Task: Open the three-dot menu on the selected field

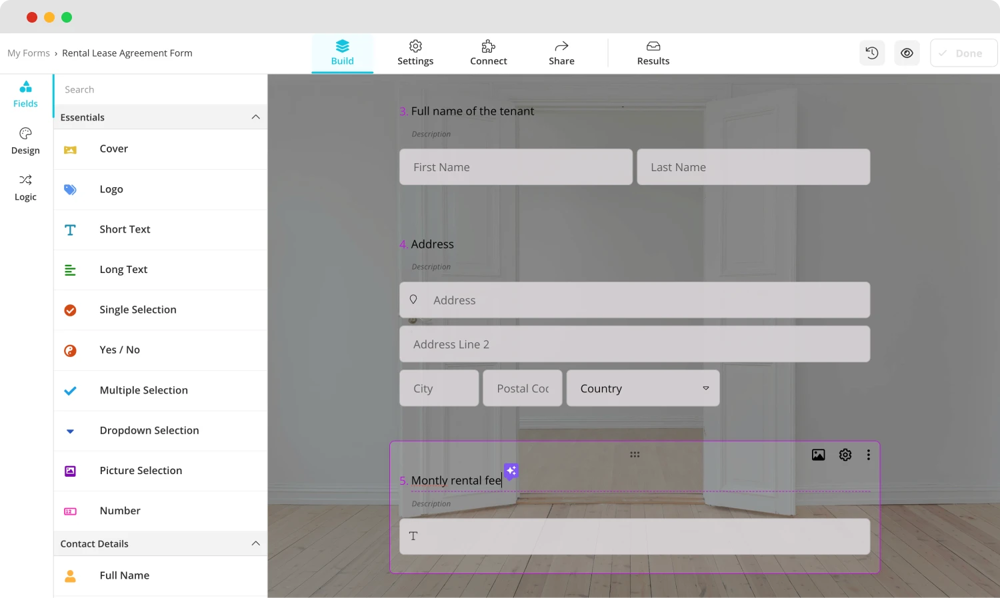Action: click(868, 454)
